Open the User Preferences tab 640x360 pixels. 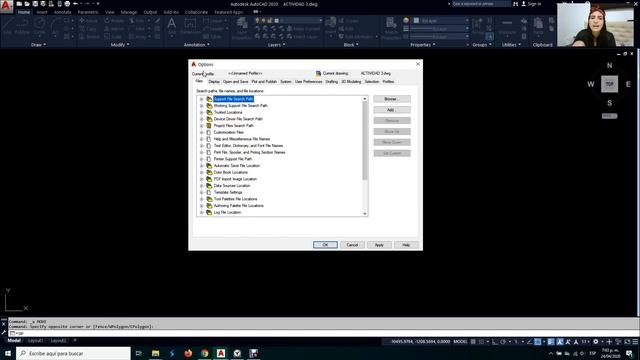309,82
